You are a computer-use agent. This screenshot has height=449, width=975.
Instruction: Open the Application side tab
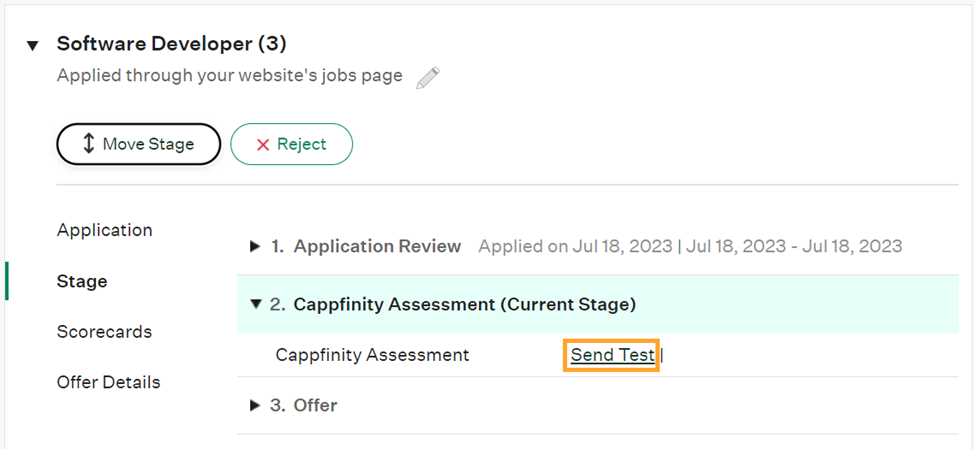tap(104, 230)
